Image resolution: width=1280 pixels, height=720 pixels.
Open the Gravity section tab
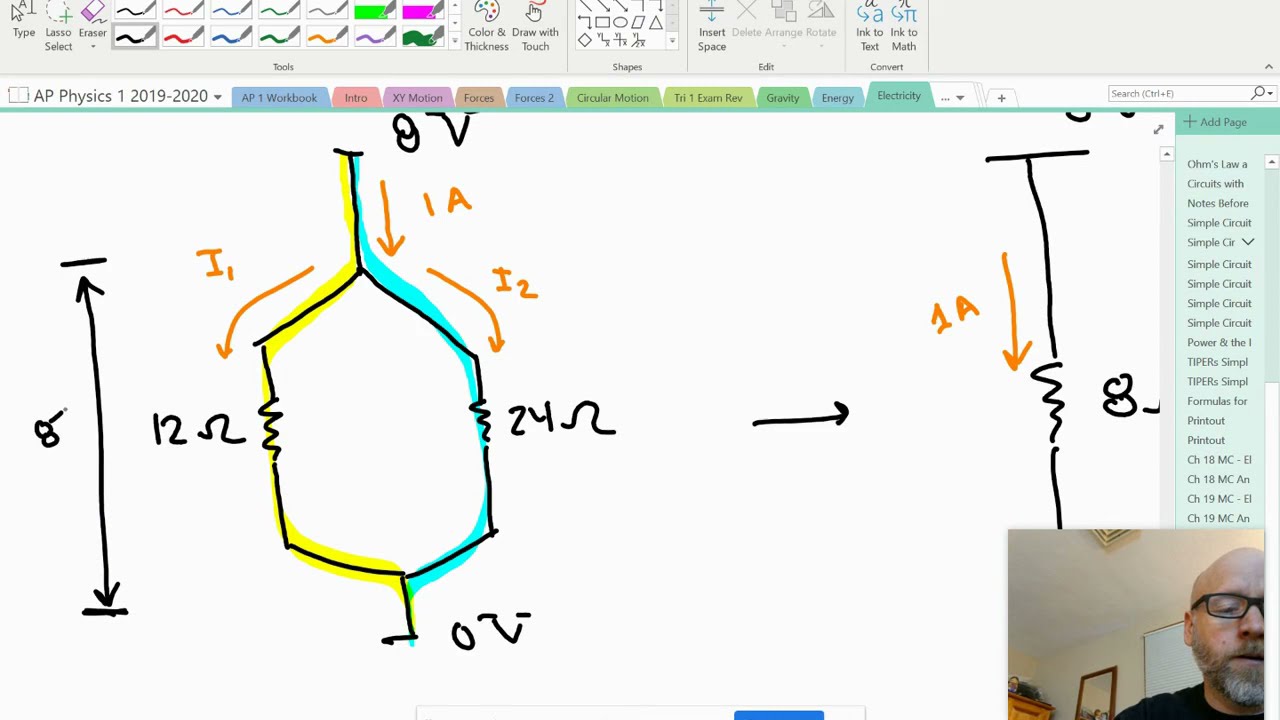coord(782,98)
